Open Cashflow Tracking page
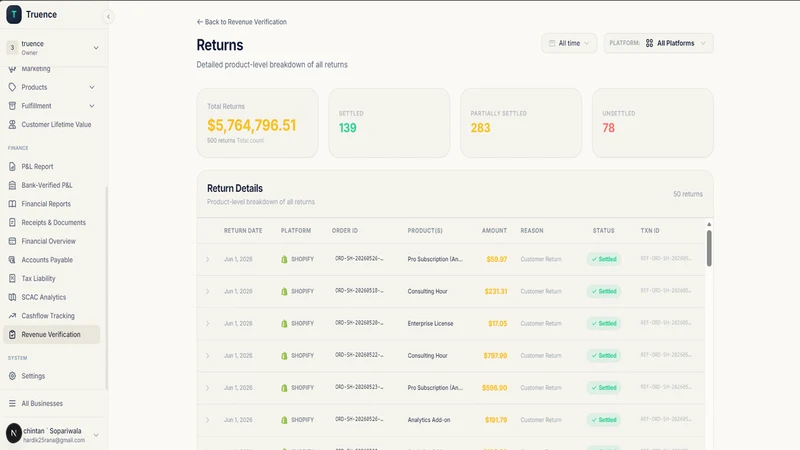The width and height of the screenshot is (800, 450). click(x=52, y=316)
